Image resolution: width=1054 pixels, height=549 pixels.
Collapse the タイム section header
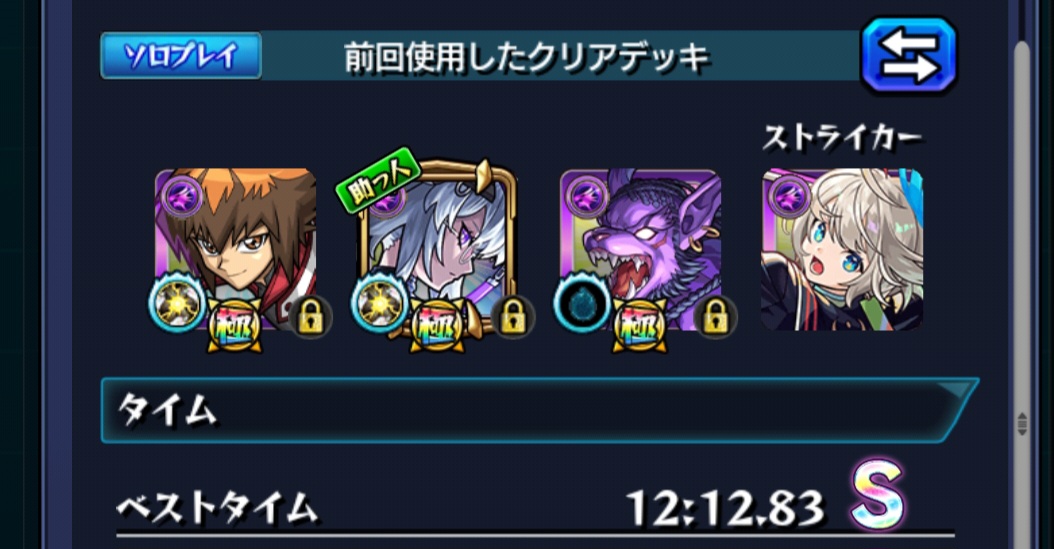(x=540, y=410)
